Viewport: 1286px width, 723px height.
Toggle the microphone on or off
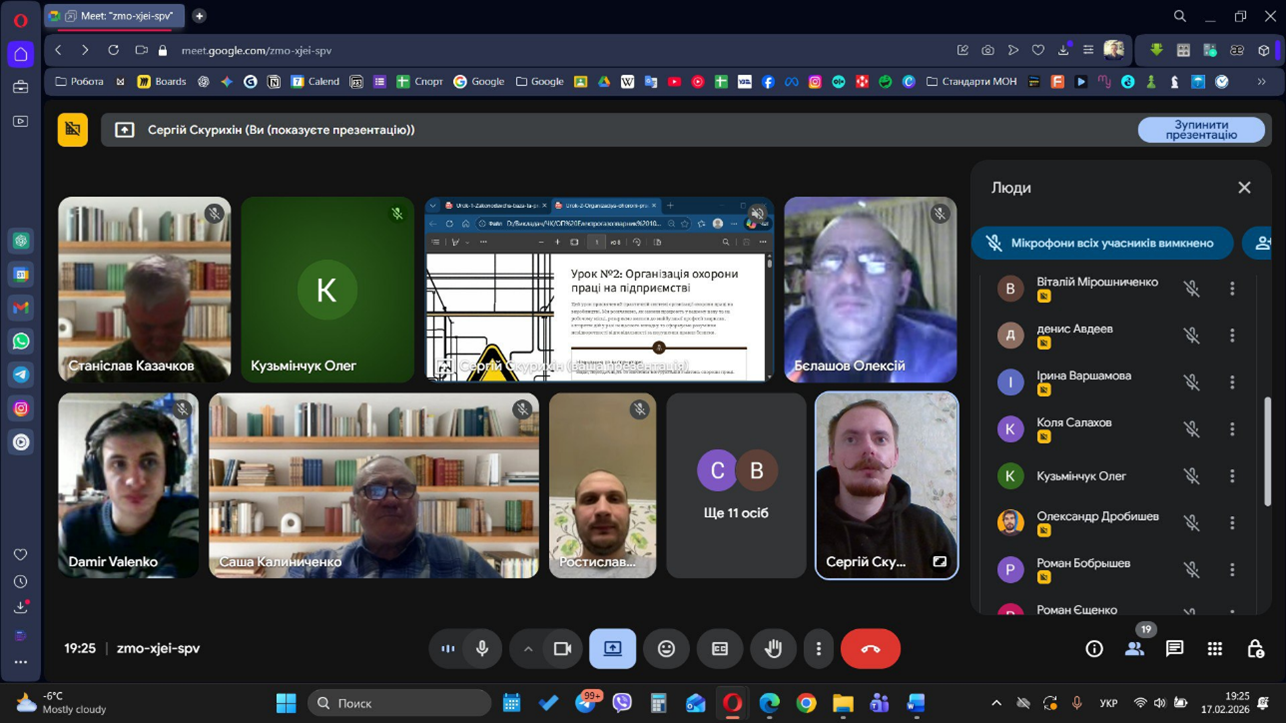point(482,649)
